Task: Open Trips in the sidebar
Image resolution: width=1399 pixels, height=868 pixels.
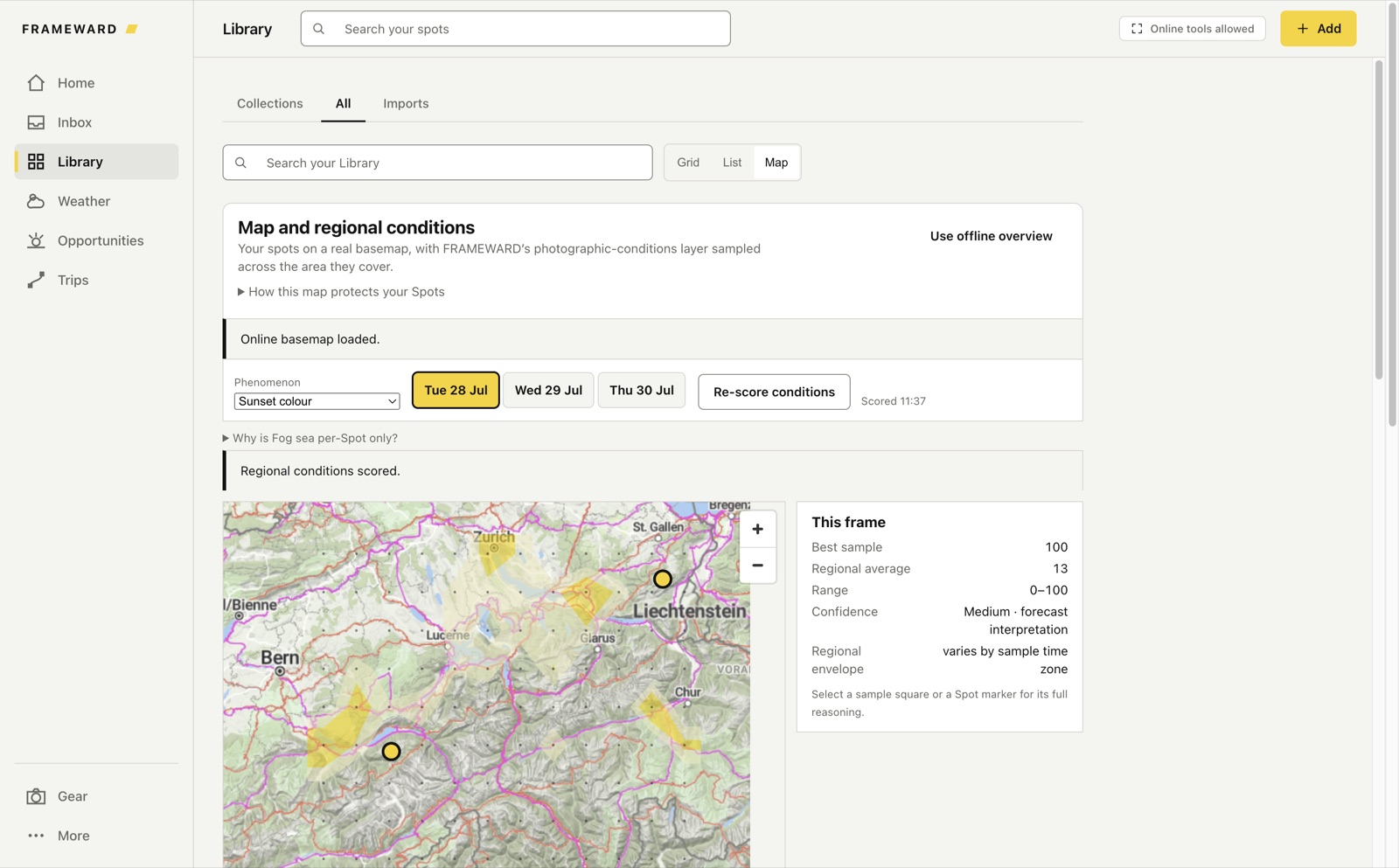Action: [x=96, y=280]
